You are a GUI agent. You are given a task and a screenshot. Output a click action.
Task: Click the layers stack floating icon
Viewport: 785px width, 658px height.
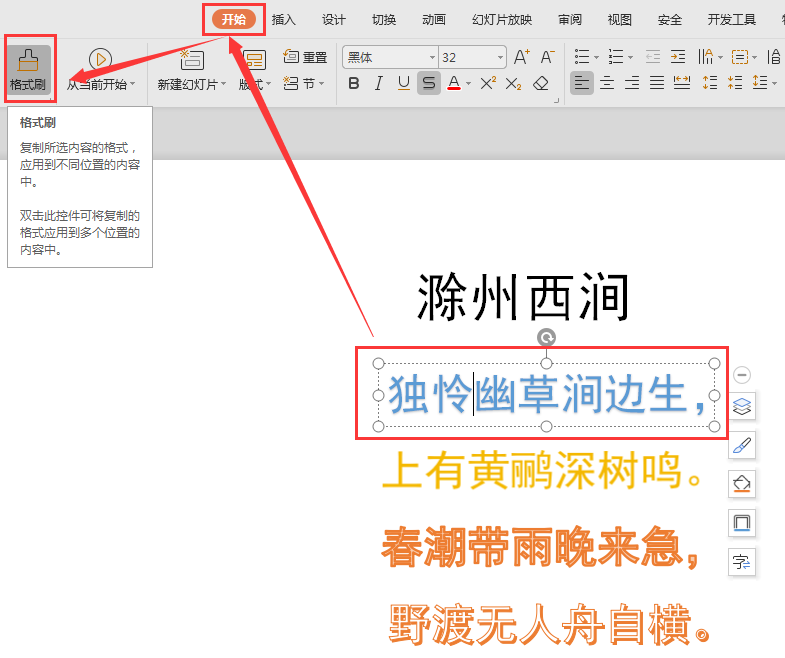pos(741,406)
